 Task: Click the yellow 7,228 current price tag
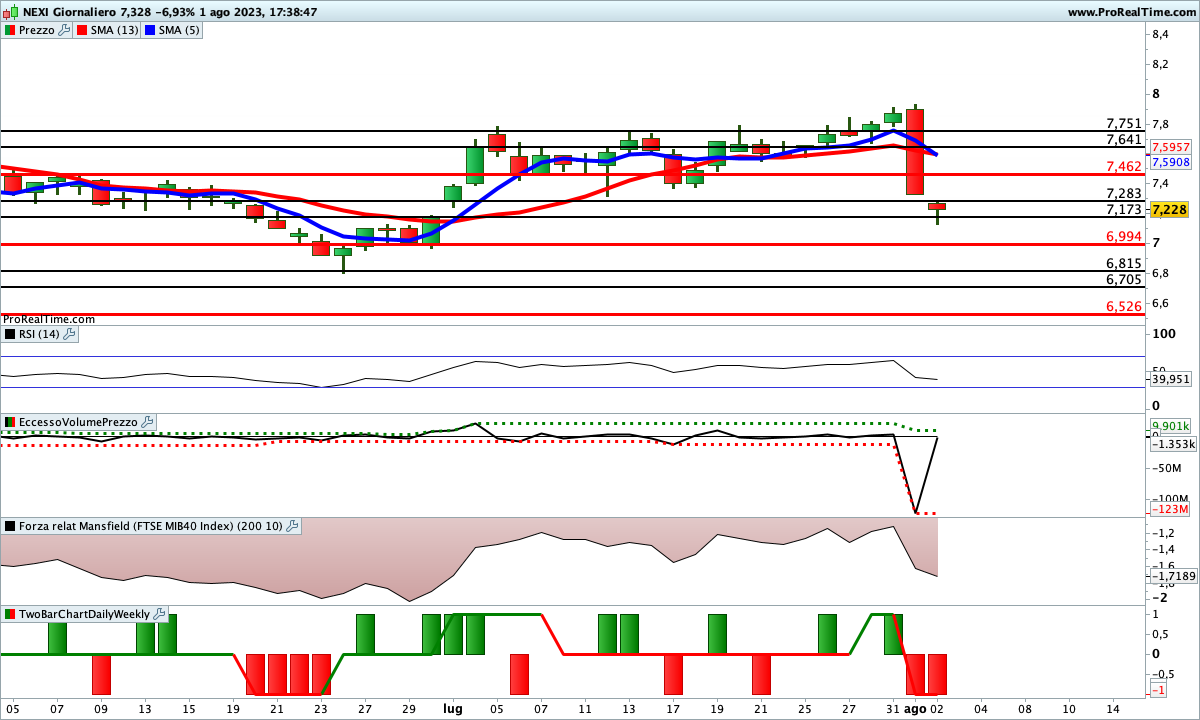click(x=1169, y=209)
